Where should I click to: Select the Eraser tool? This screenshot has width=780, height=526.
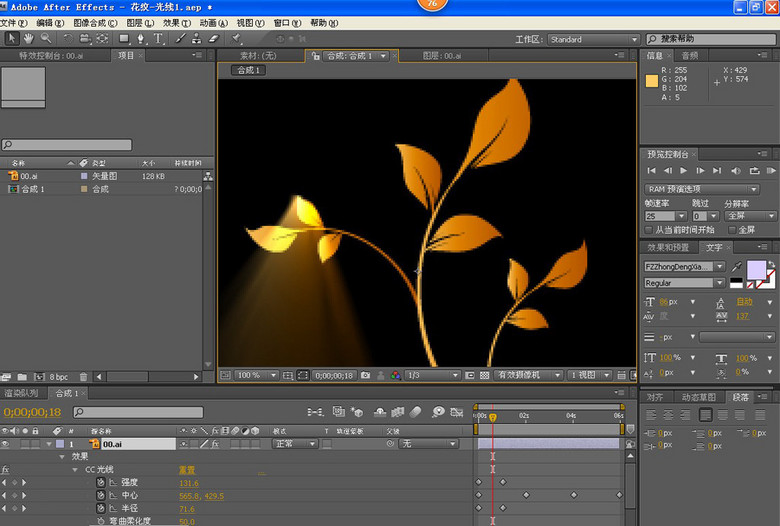212,39
